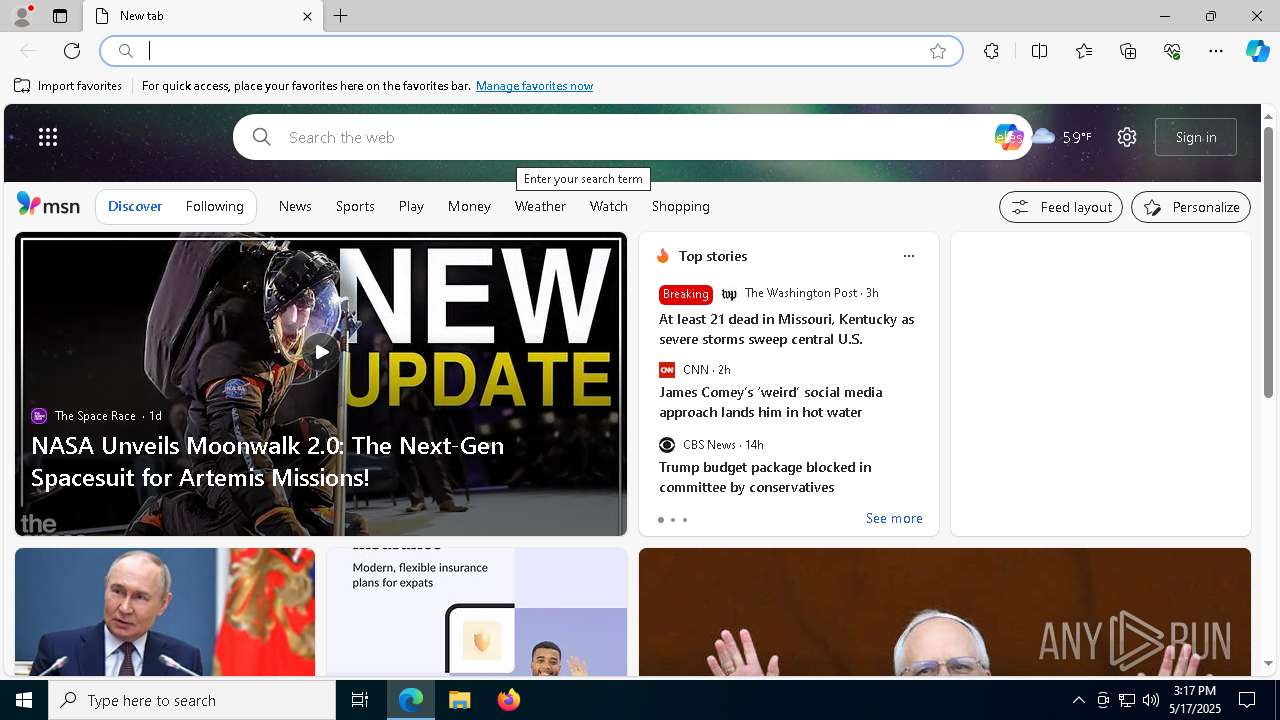Open the Extensions puzzle icon

(991, 51)
